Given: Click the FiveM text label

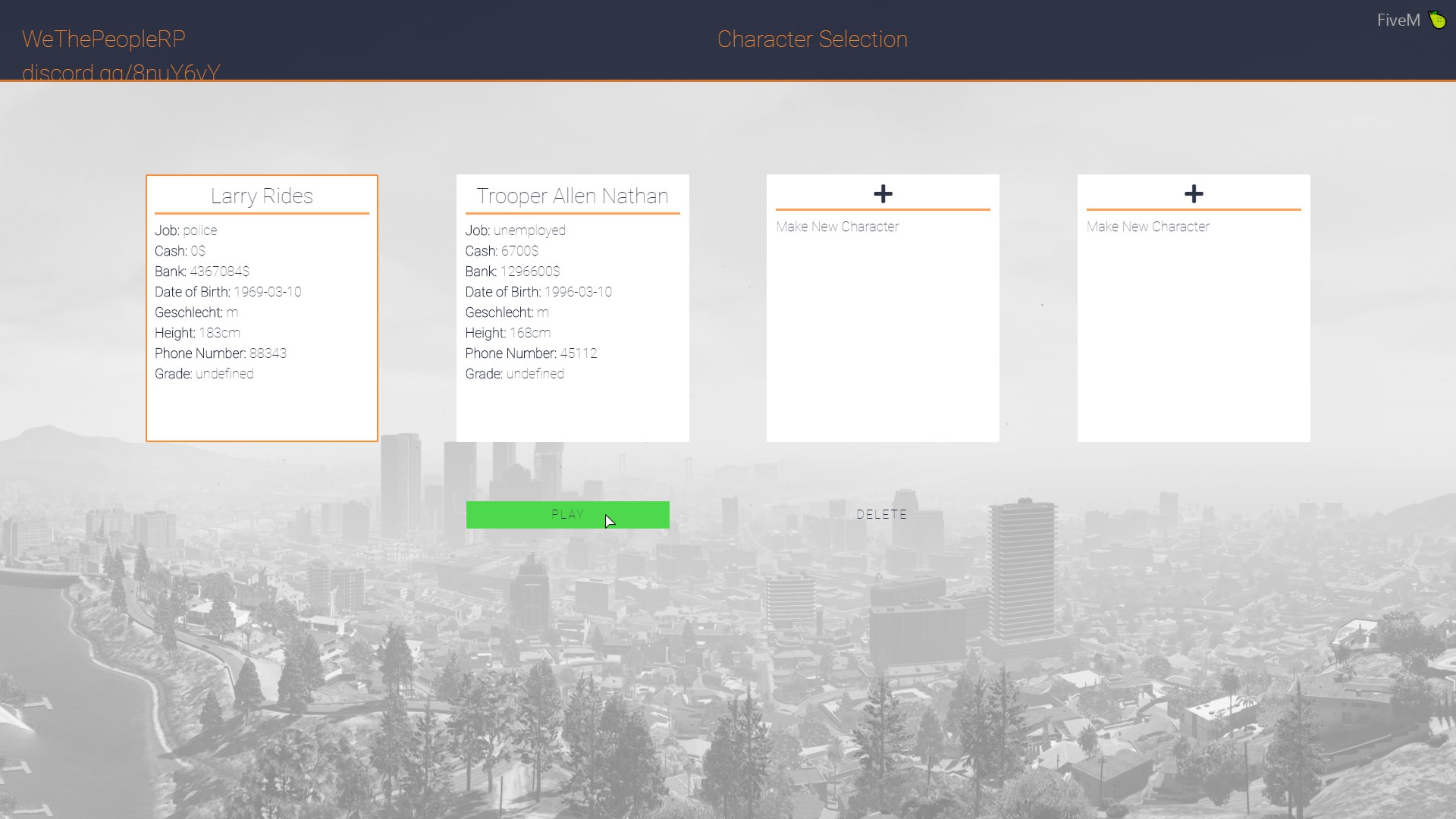Looking at the screenshot, I should tap(1398, 20).
